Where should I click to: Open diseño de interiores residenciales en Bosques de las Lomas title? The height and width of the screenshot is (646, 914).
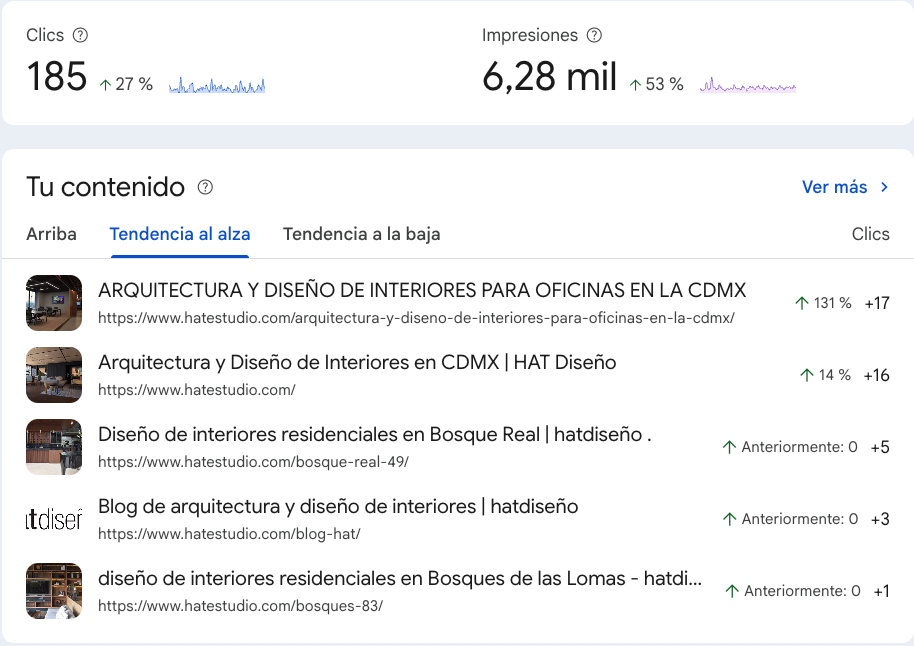[x=400, y=578]
